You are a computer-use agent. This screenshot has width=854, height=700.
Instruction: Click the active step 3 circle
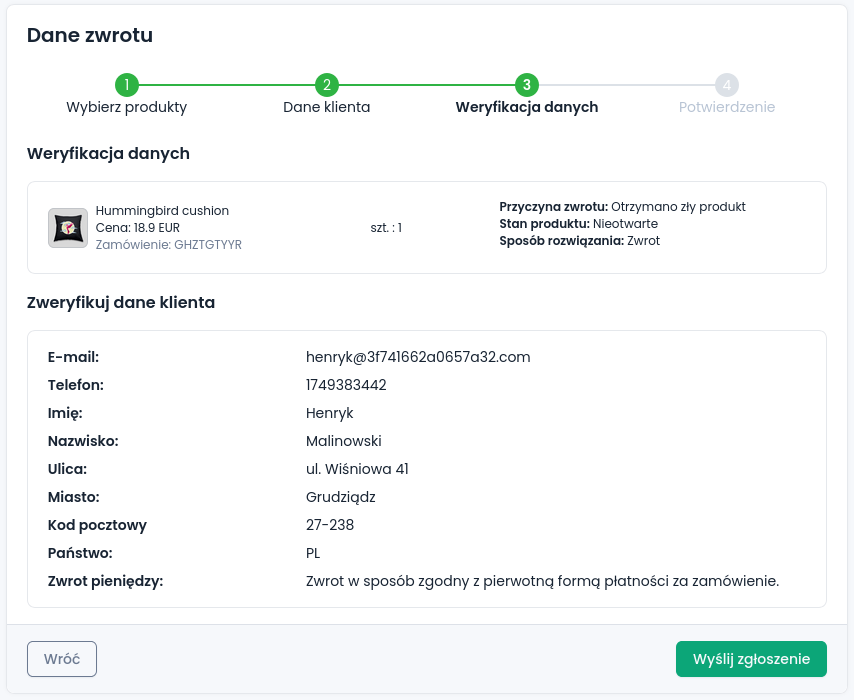click(527, 85)
